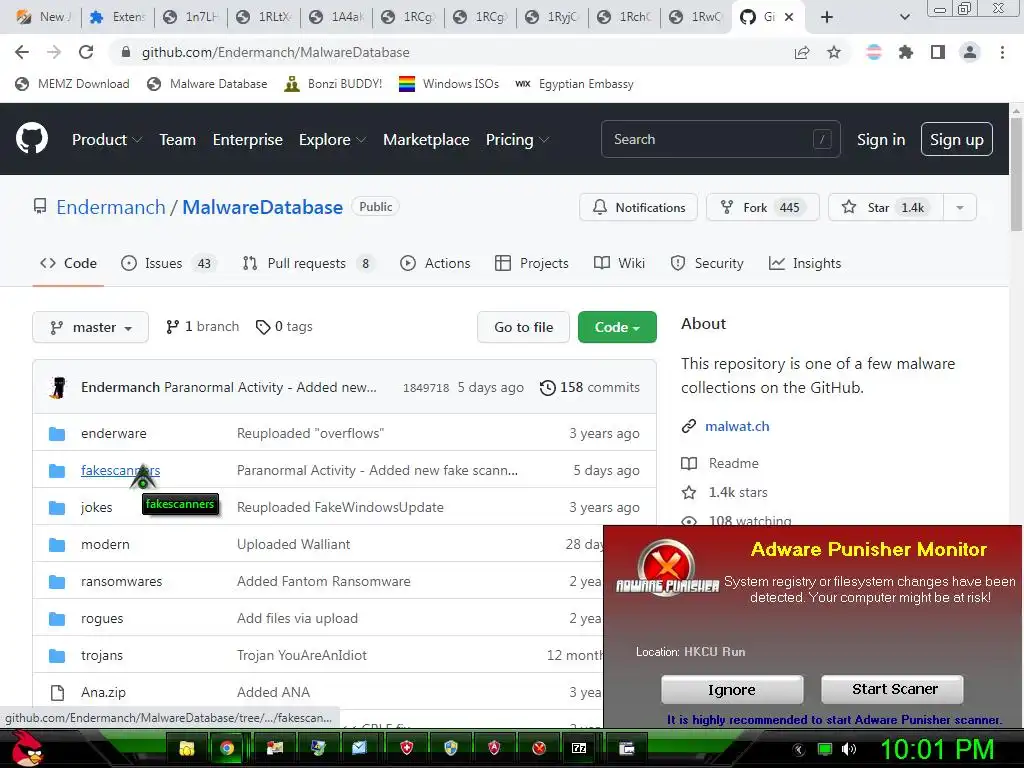The width and height of the screenshot is (1024, 768).
Task: Open the Extensions puzzle icon
Action: coord(906,52)
